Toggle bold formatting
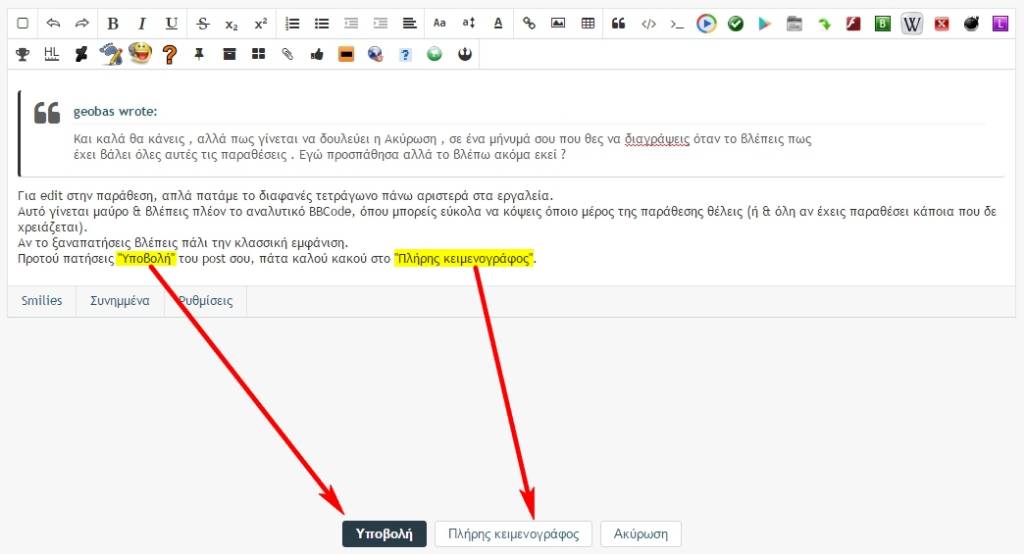Viewport: 1024px width, 554px height. 112,24
